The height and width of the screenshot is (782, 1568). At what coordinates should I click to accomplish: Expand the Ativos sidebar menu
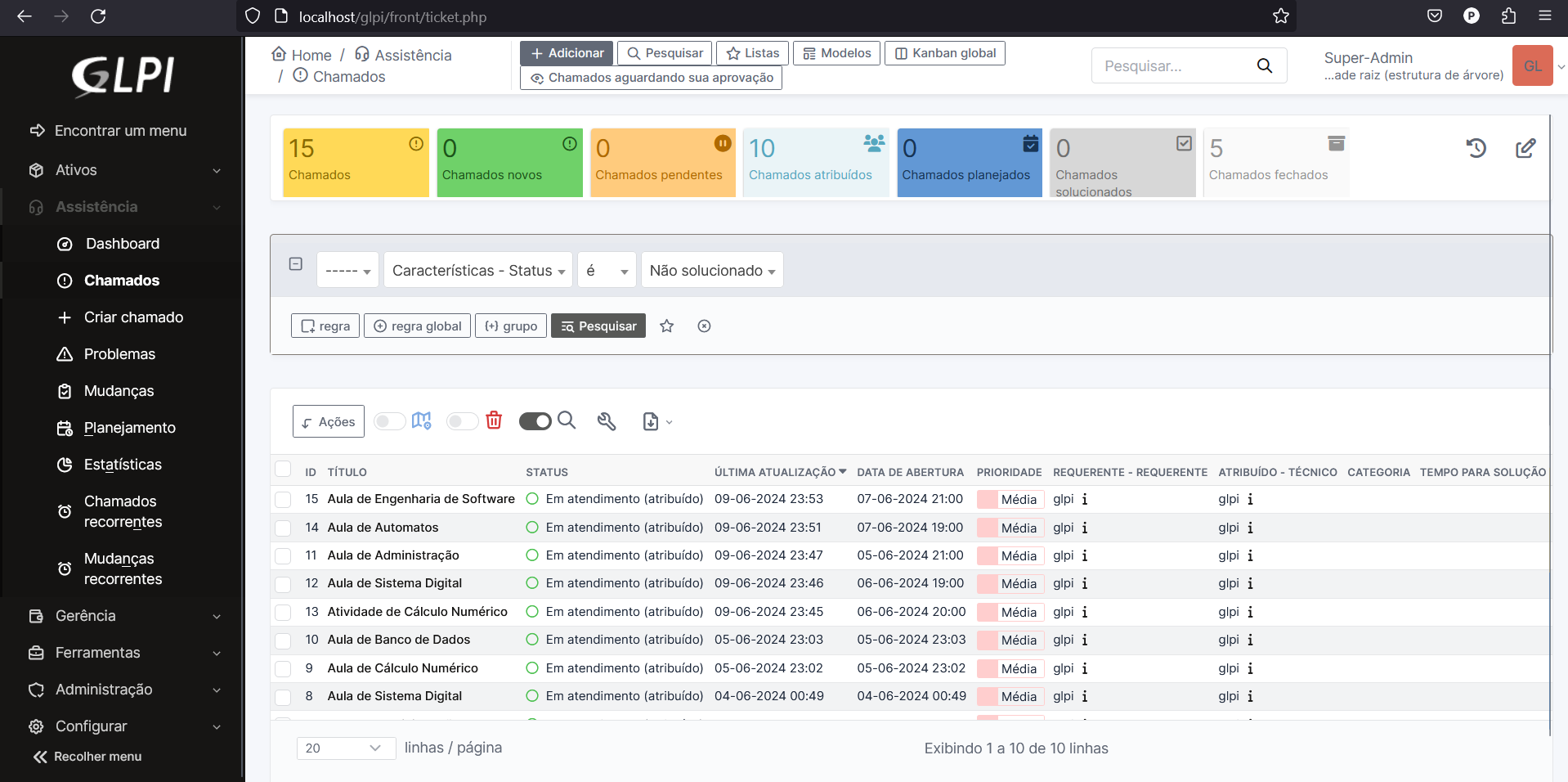[123, 170]
